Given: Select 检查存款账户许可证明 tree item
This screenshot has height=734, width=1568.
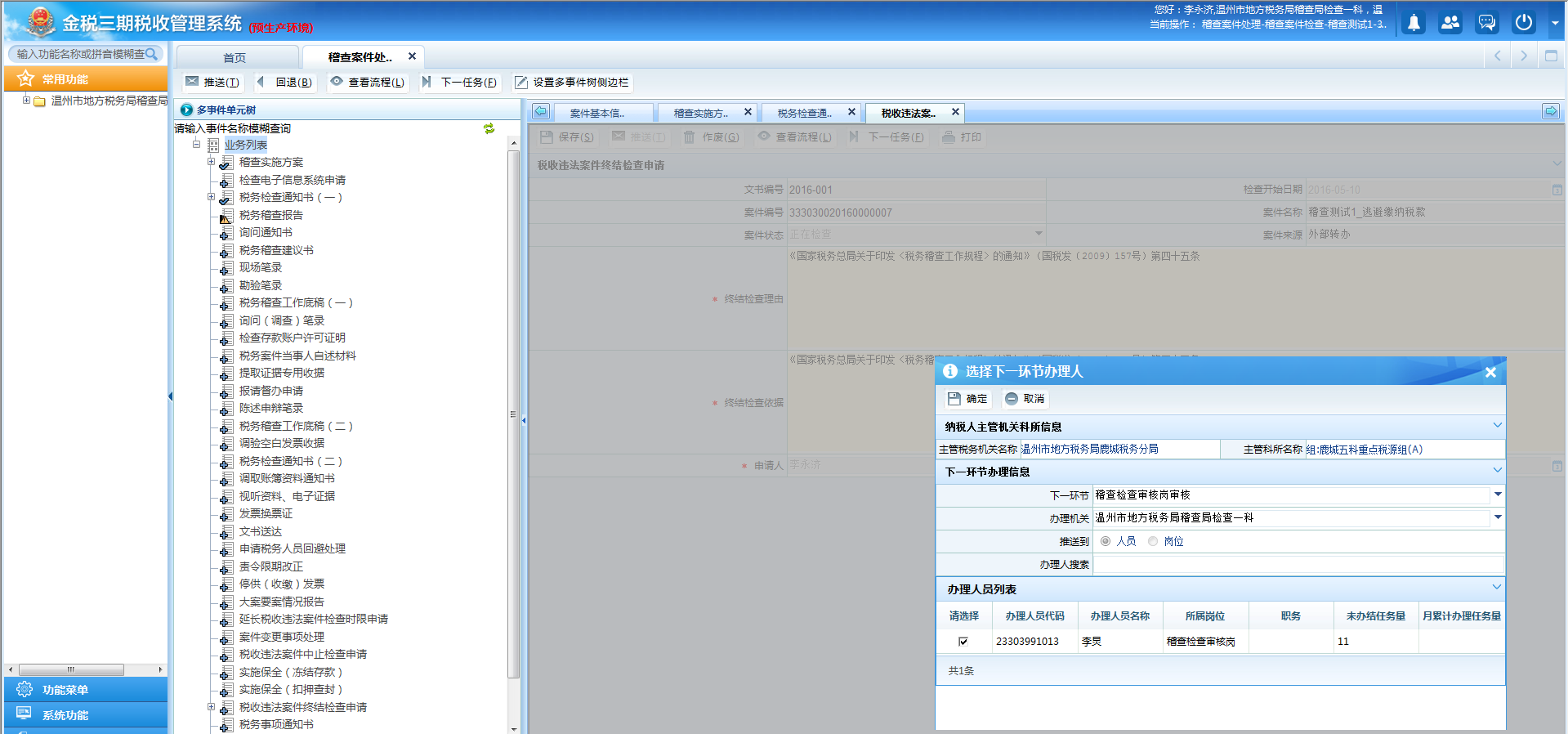Looking at the screenshot, I should pos(292,338).
